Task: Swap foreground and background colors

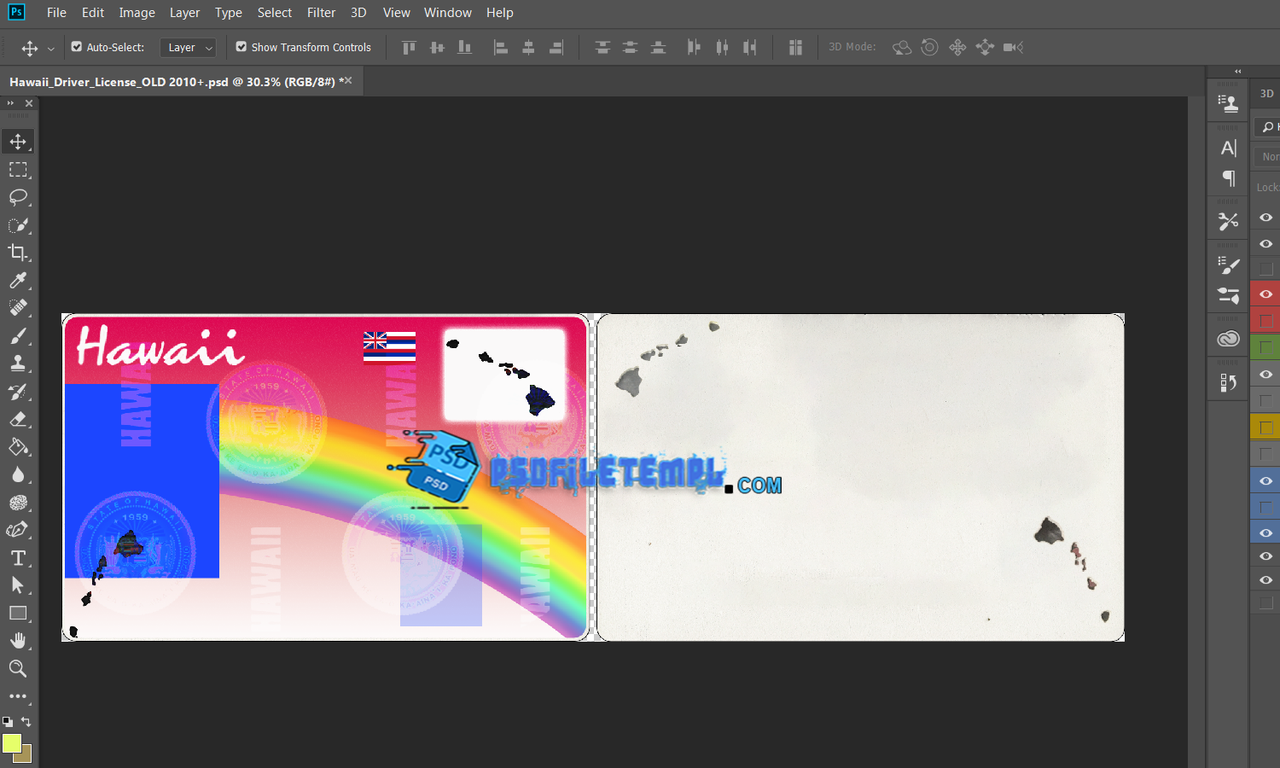Action: coord(26,721)
